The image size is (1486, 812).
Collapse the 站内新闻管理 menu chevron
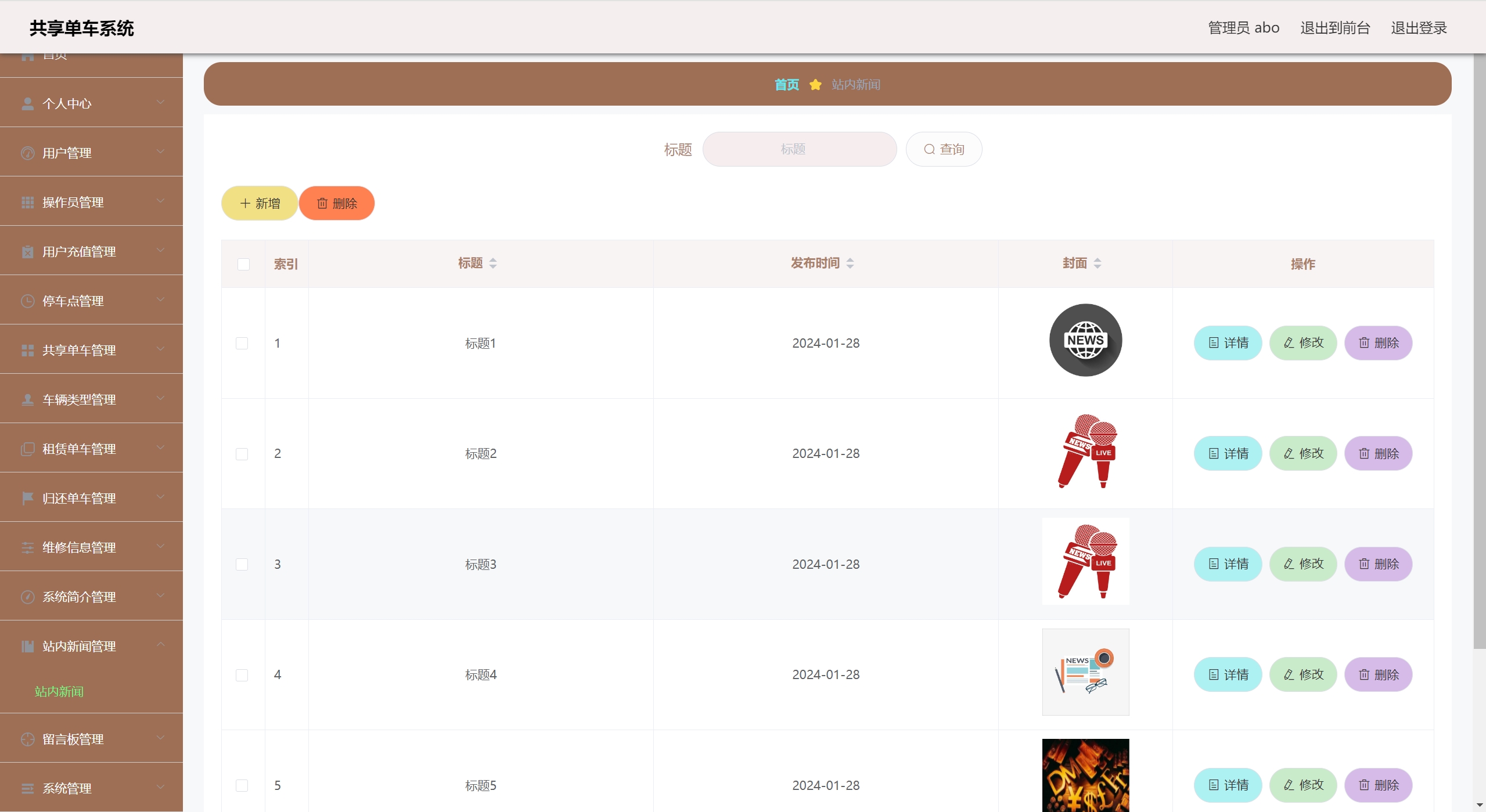tap(161, 645)
